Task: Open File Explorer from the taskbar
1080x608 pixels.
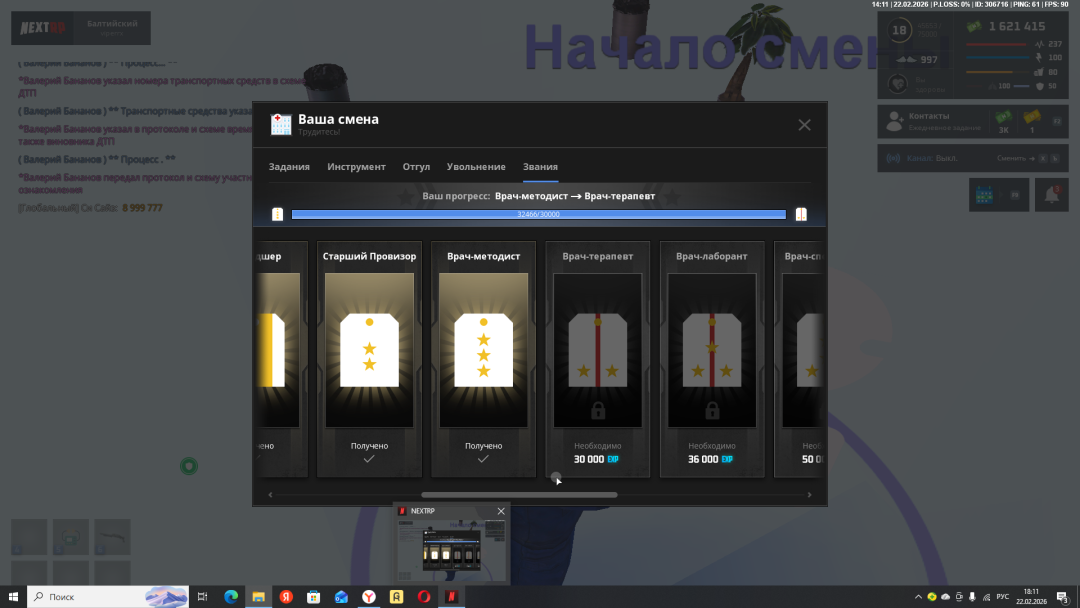Action: (x=258, y=597)
